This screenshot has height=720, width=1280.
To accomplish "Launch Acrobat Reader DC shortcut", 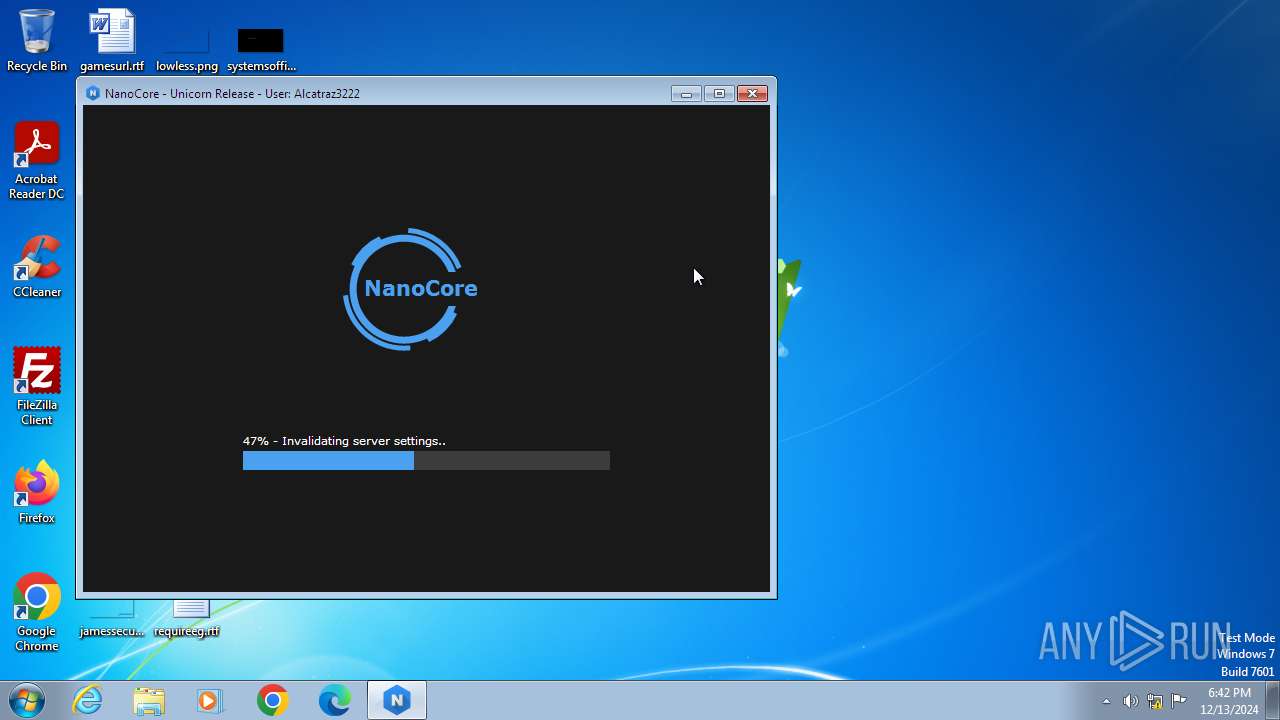I will [x=37, y=160].
